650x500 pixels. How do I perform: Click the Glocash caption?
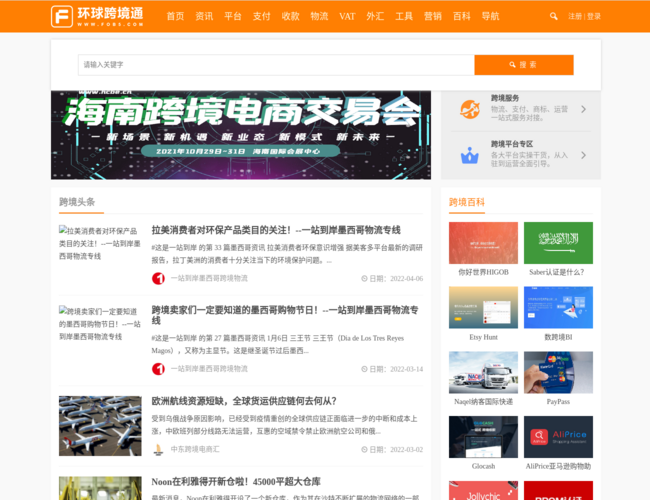pos(483,466)
